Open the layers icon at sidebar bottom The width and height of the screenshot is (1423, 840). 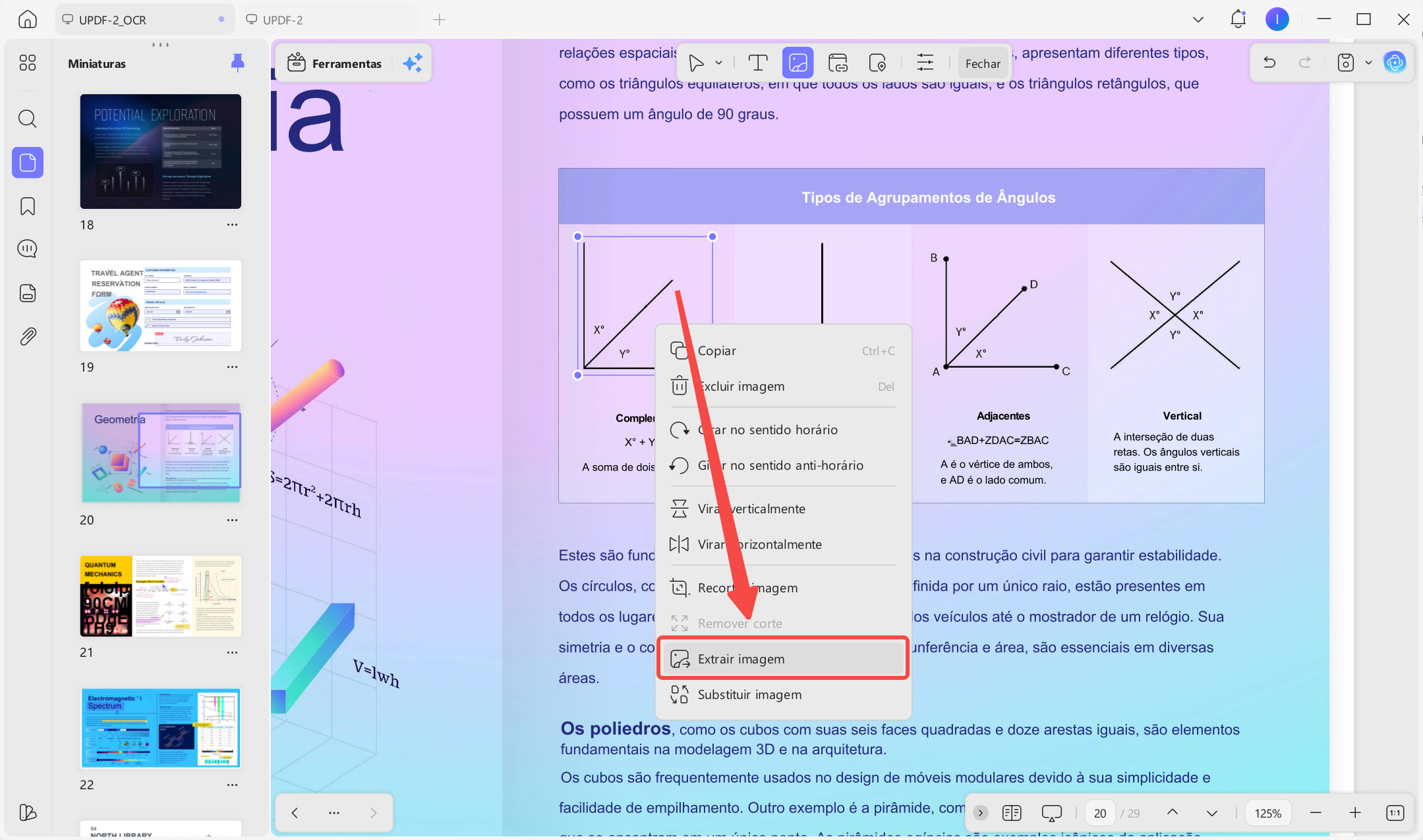click(28, 812)
